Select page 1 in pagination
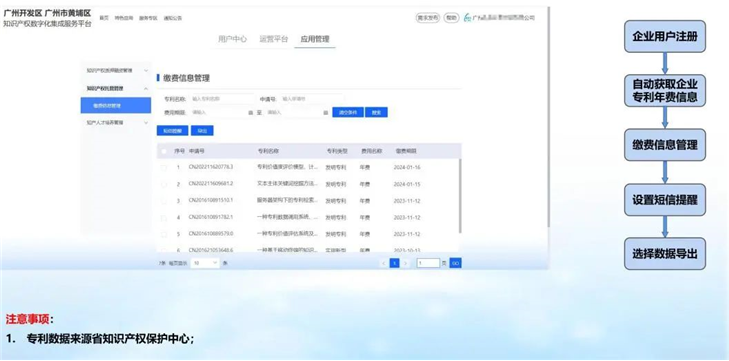Viewport: 729px width, 361px height. (394, 263)
